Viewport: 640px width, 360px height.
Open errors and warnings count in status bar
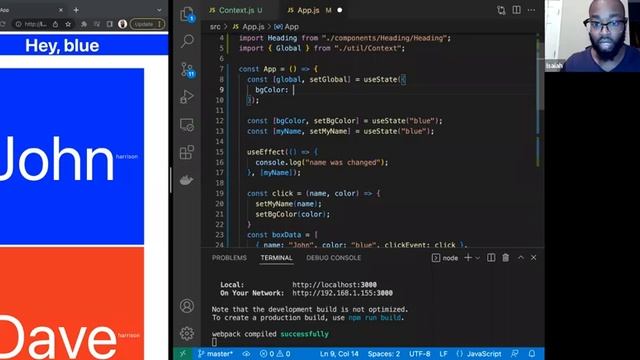point(275,354)
